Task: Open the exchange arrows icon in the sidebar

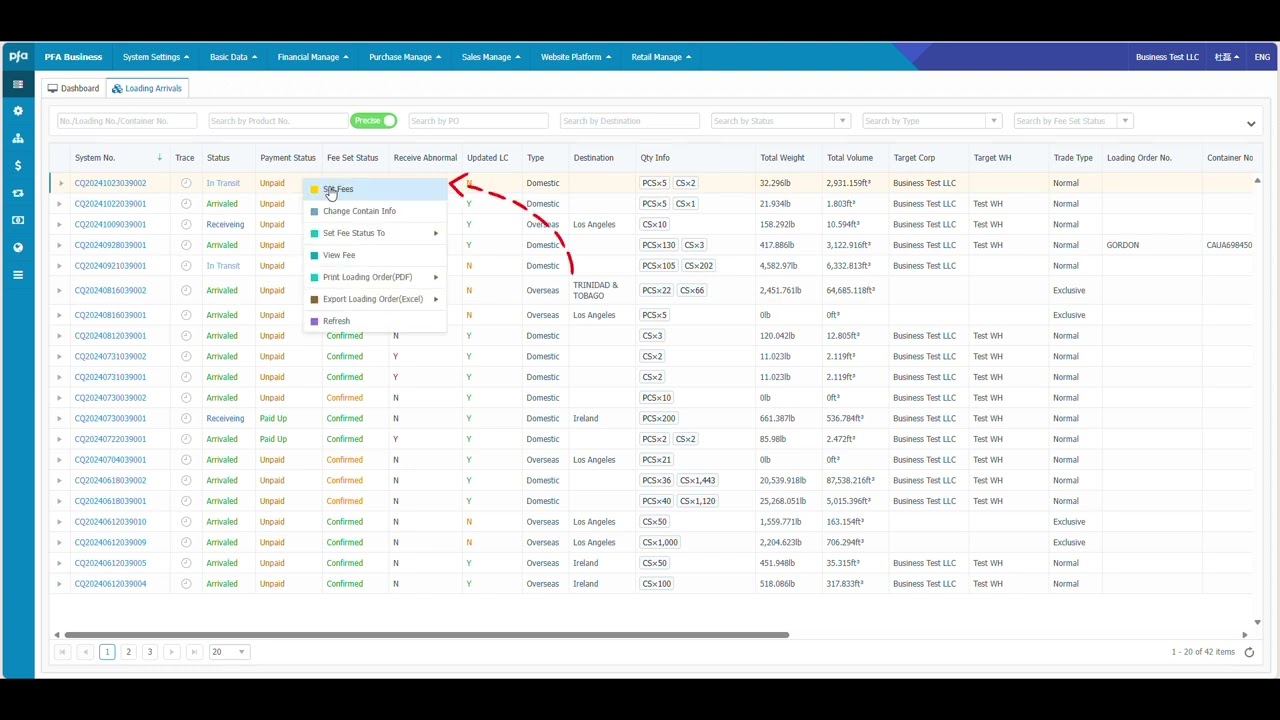Action: click(x=18, y=193)
